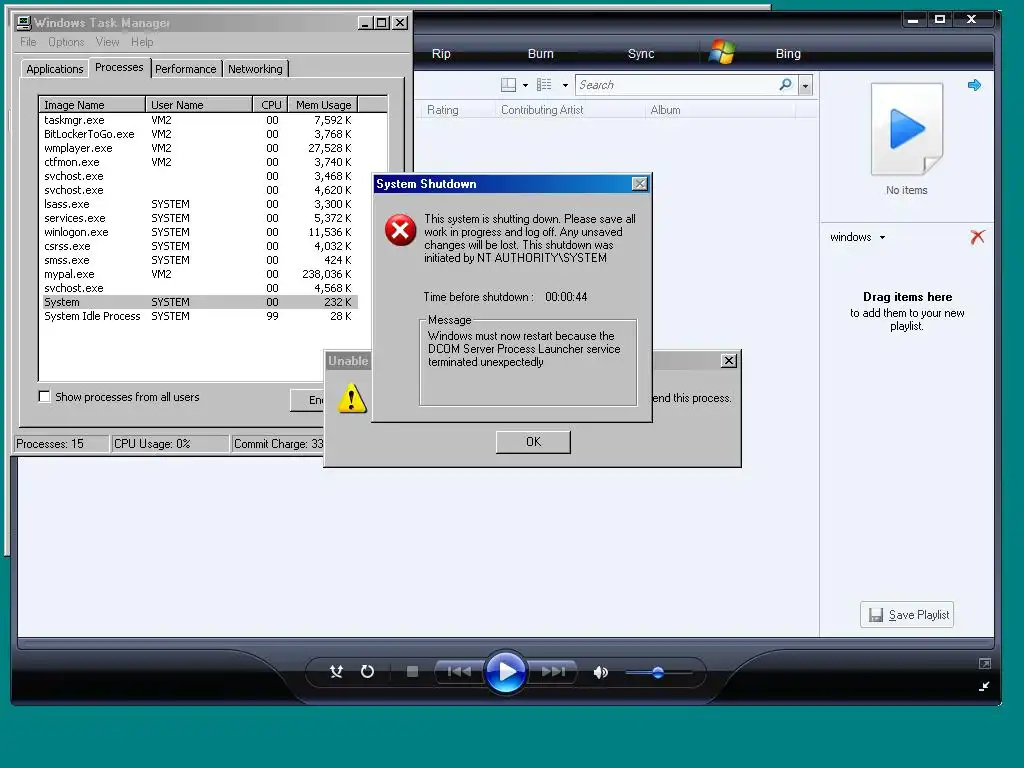The height and width of the screenshot is (768, 1024).
Task: Select the csrss.exe process row
Action: pyautogui.click(x=199, y=246)
